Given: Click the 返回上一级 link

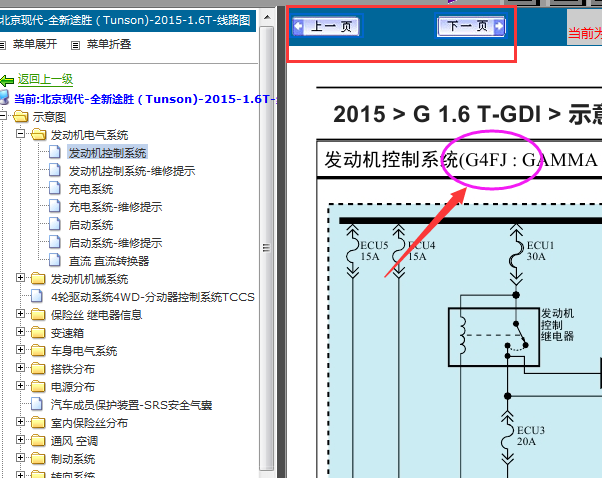Looking at the screenshot, I should (x=45, y=79).
